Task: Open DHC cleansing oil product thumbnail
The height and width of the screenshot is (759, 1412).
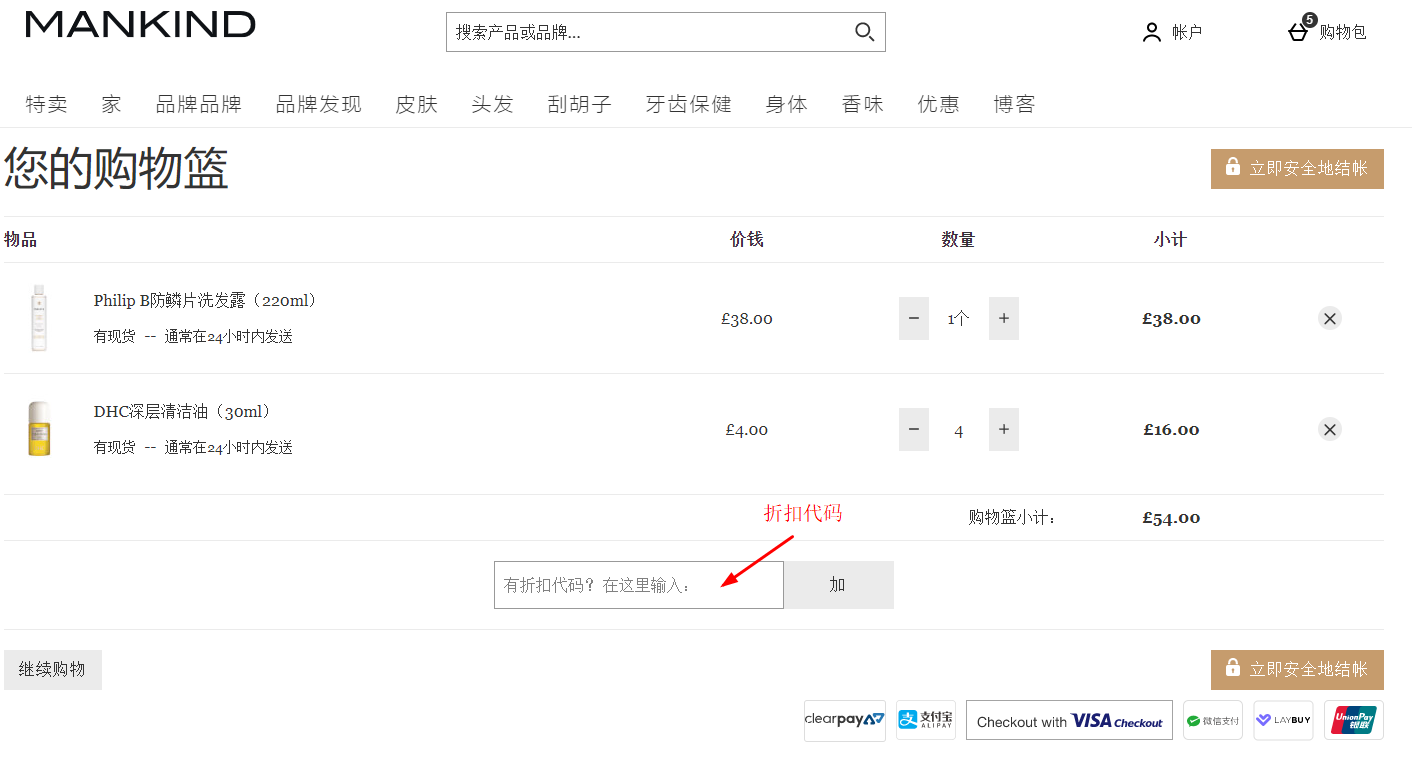Action: [39, 429]
